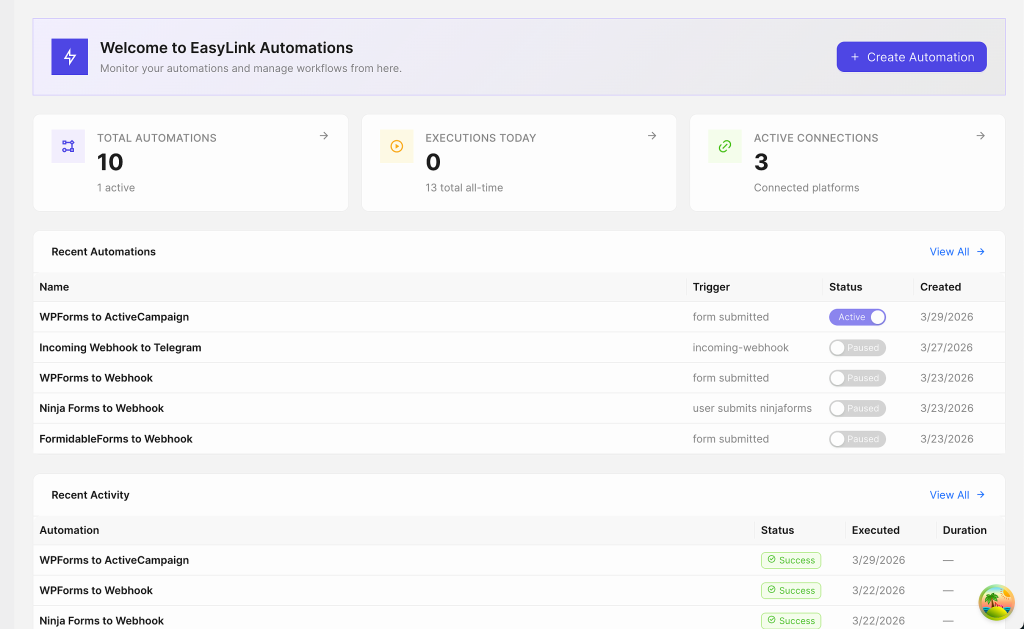Turn on the WPForms to Webhook toggle
Screen dimensions: 1024x629
[x=857, y=378]
